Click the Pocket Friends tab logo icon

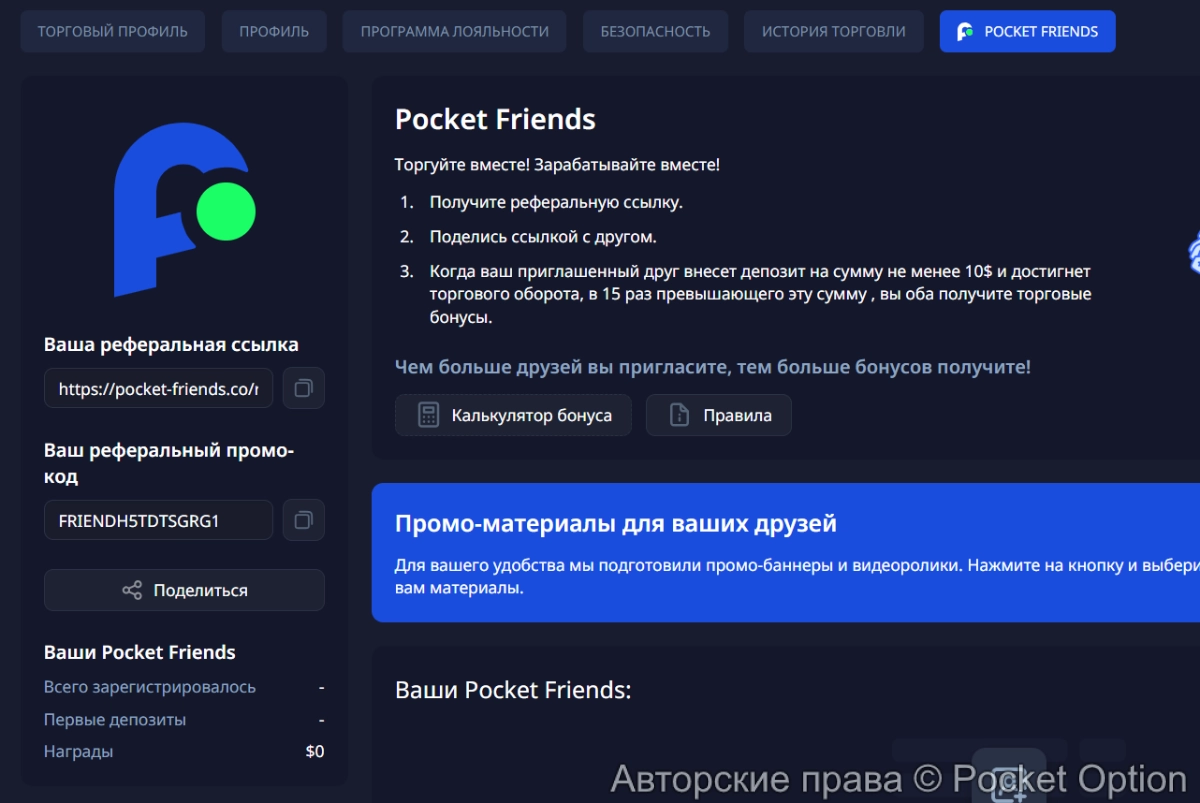pos(965,31)
